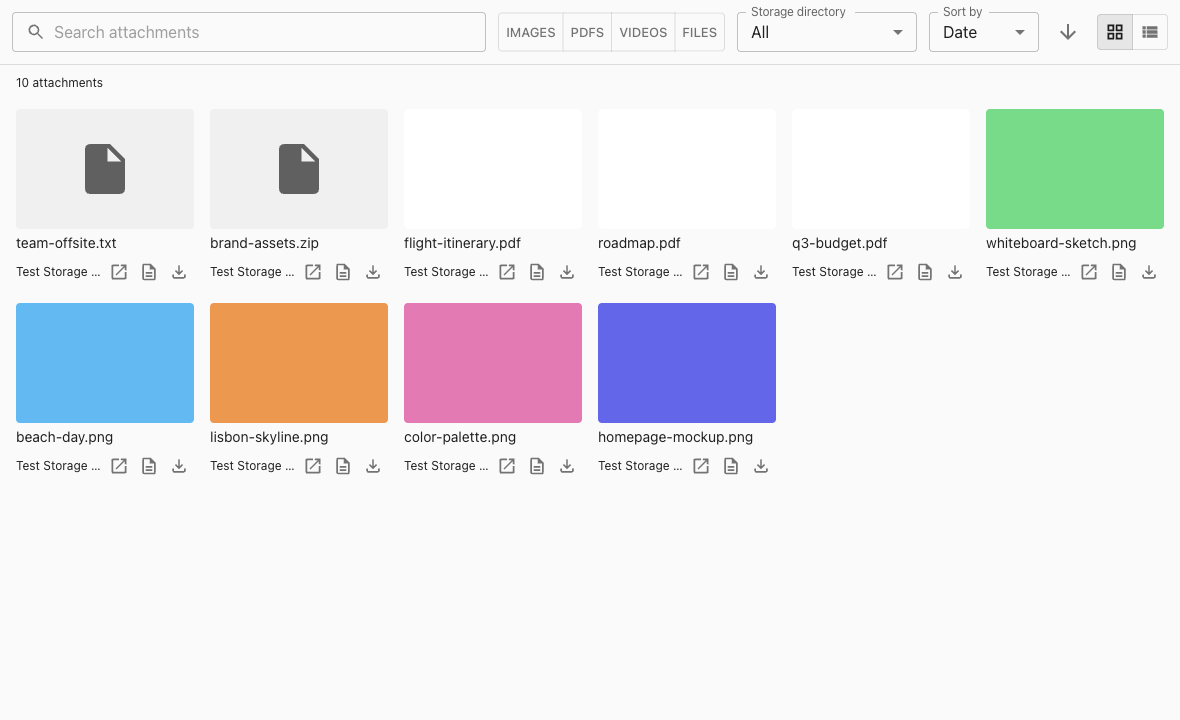Download brand-assets.zip
The width and height of the screenshot is (1180, 720).
point(373,272)
